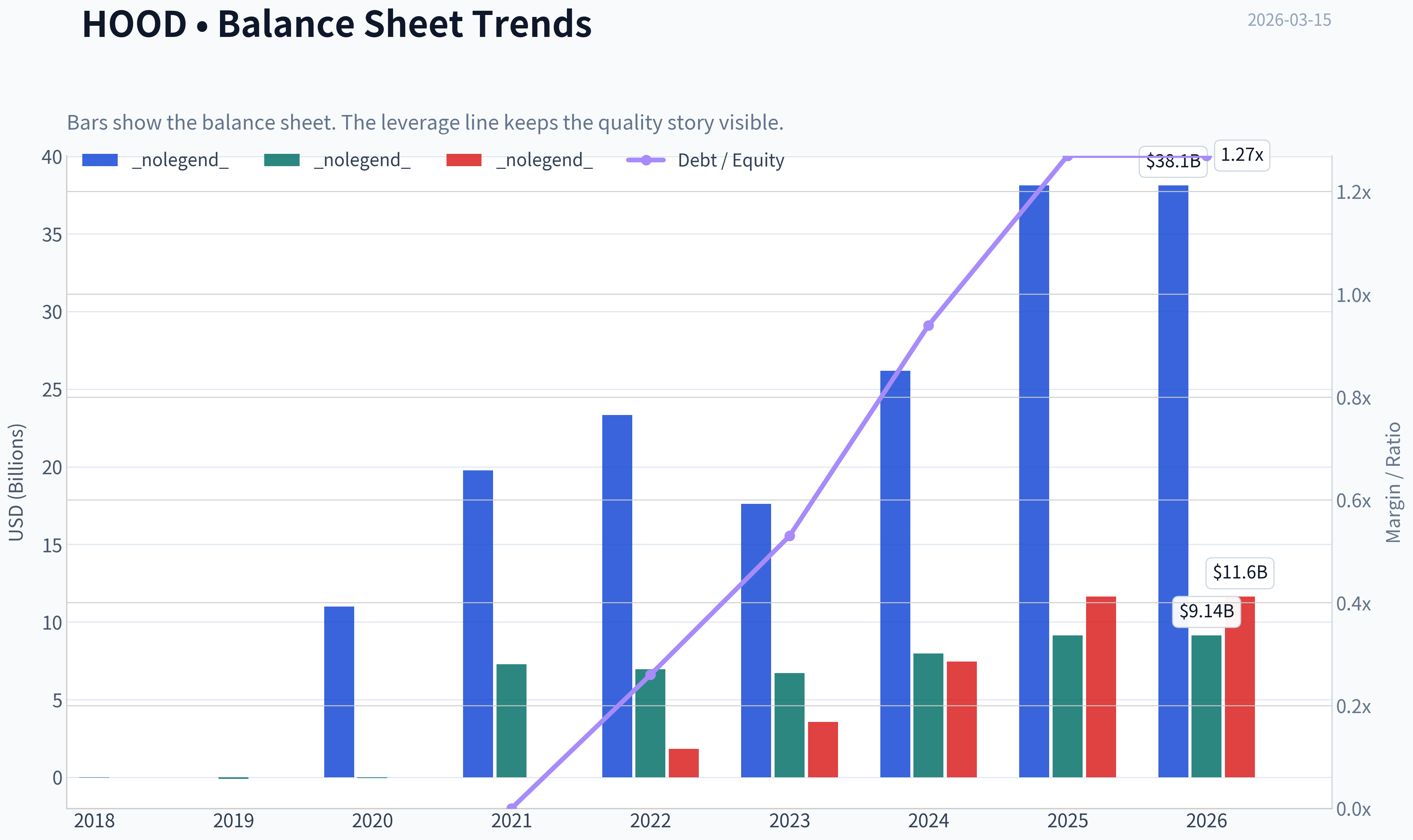Click the red bar for 2025
Viewport: 1413px width, 840px height.
pyautogui.click(x=1101, y=687)
